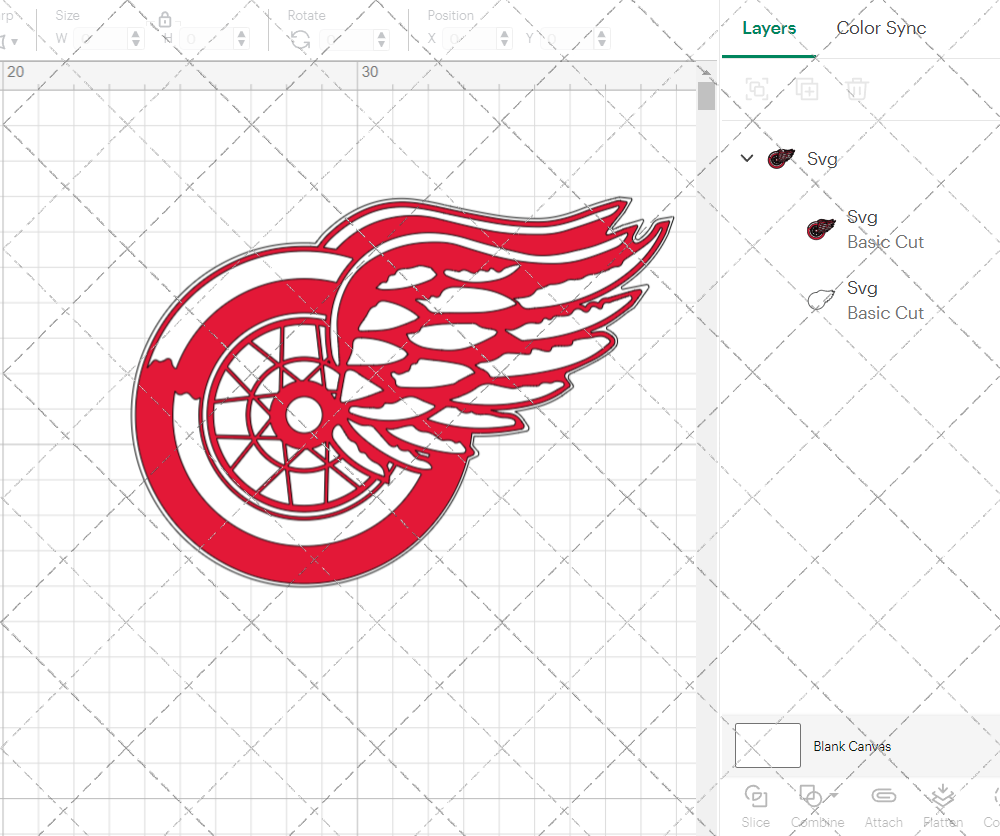Screen dimensions: 1000x836
Task: Click the canvas vertical scrollbar thumb
Action: (x=706, y=96)
